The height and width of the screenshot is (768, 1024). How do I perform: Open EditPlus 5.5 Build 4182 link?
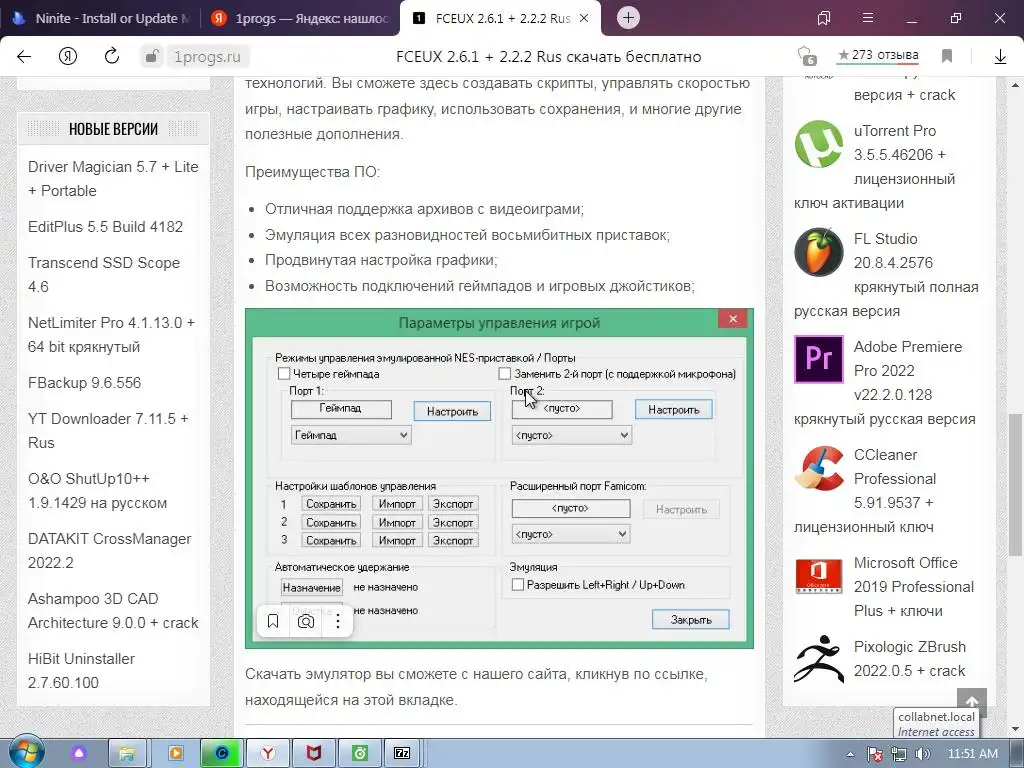pyautogui.click(x=105, y=227)
